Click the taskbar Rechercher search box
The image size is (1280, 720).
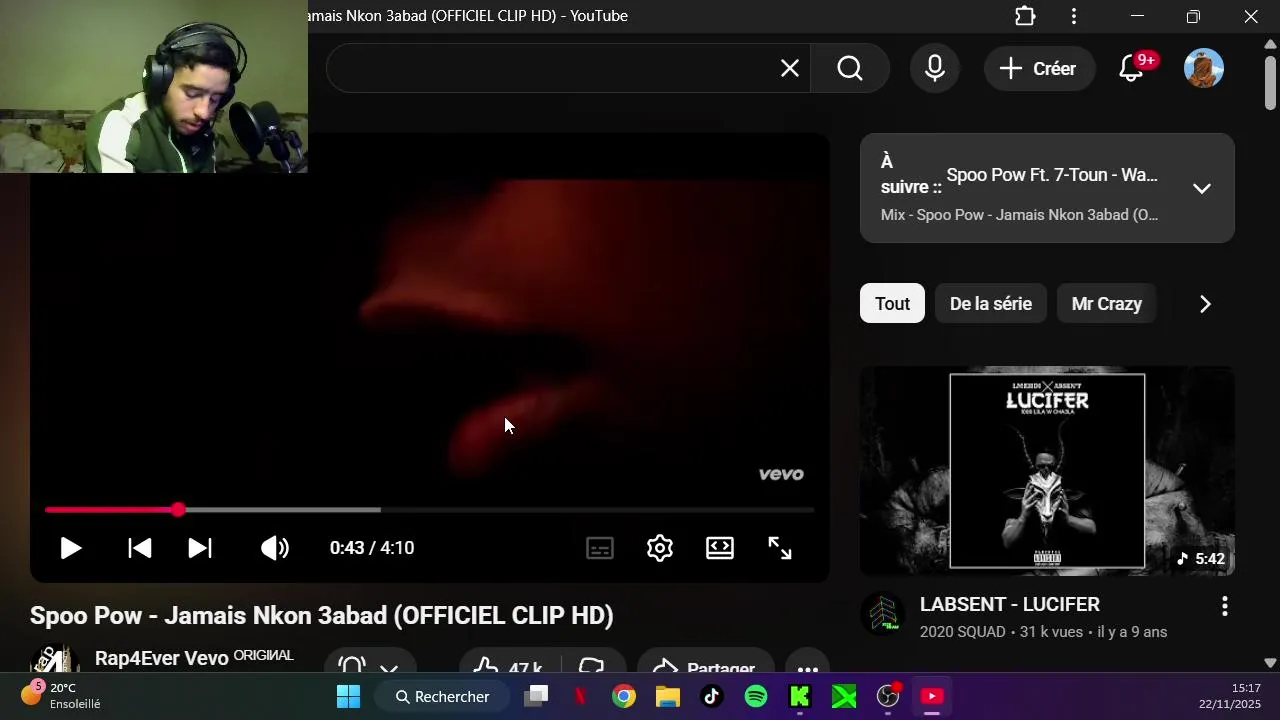(x=442, y=696)
